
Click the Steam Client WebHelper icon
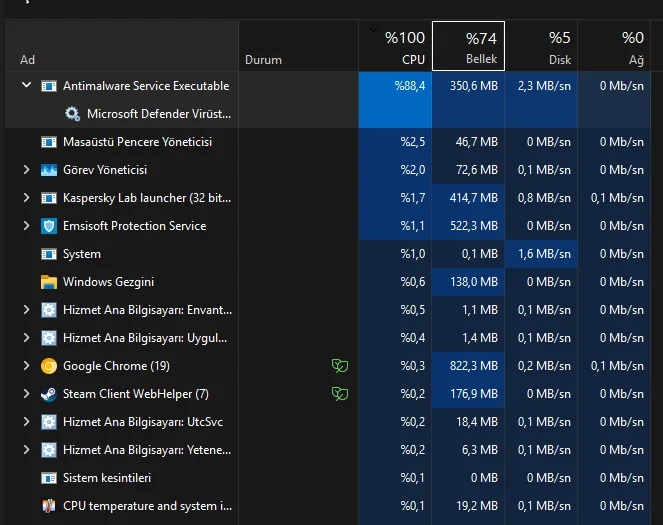(49, 394)
